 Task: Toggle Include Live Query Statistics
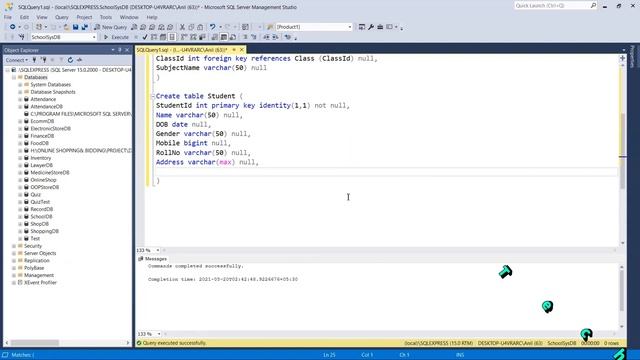click(193, 37)
